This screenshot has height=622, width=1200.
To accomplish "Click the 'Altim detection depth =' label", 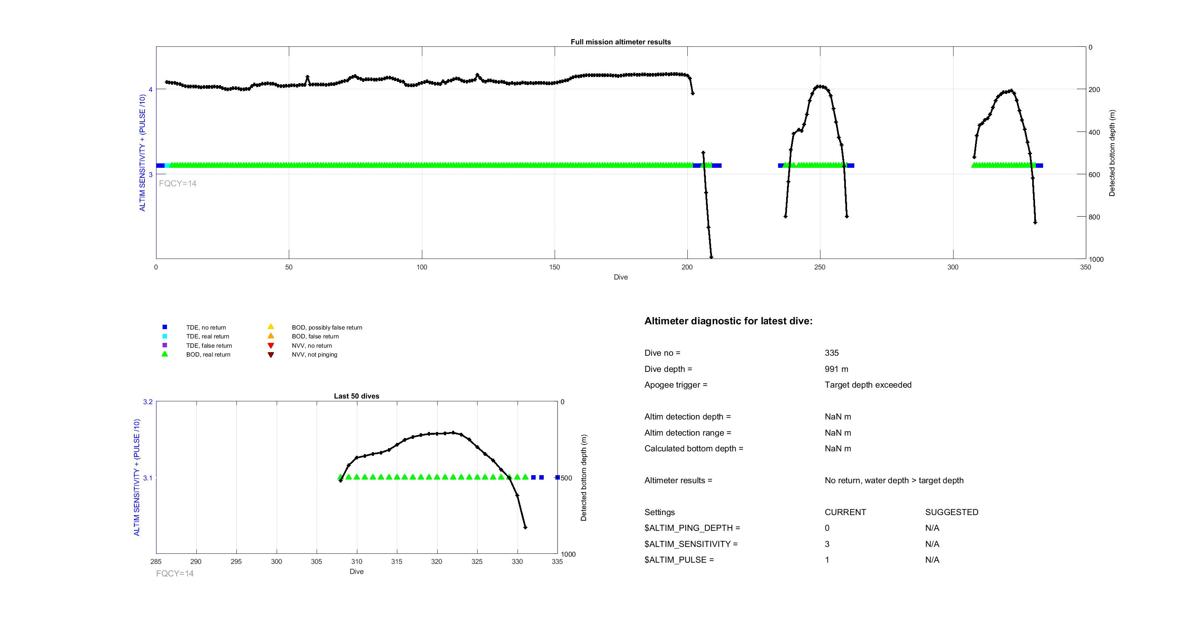I will point(688,416).
